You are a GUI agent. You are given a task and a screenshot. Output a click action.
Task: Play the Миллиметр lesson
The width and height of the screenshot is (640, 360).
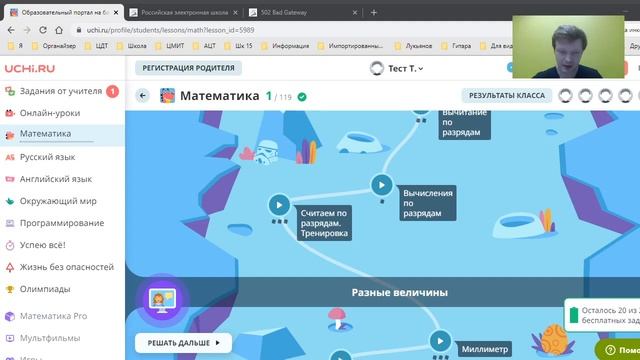point(440,341)
